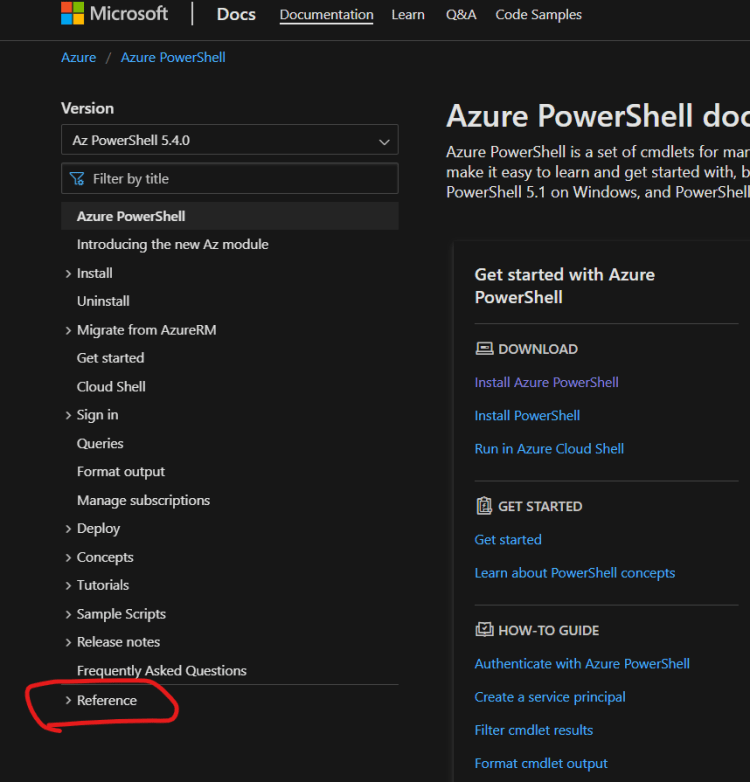Screen dimensions: 750x782
Task: Expand the Sign in node
Action: (68, 415)
